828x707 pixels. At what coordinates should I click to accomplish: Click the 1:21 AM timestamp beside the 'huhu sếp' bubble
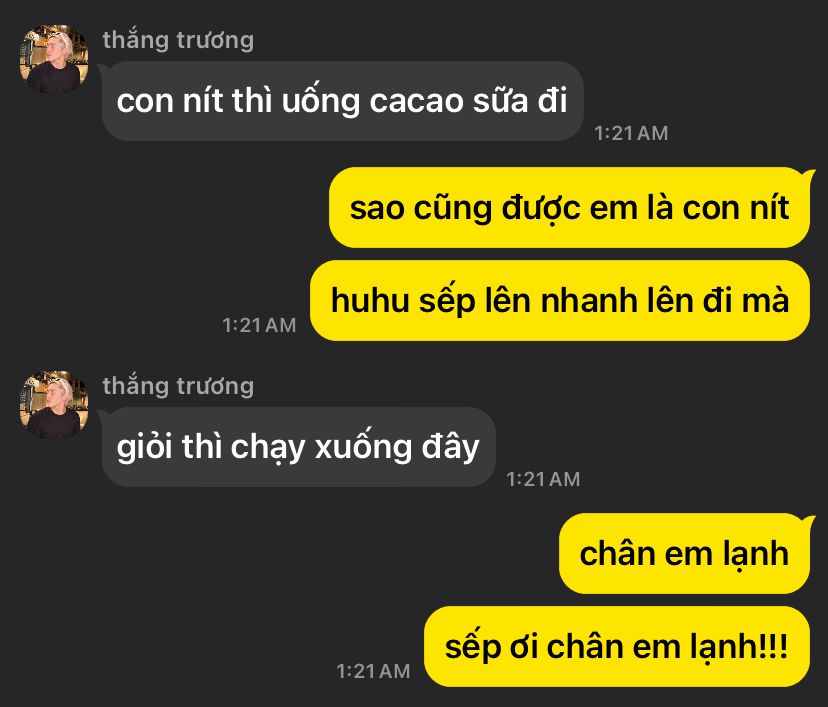point(259,325)
